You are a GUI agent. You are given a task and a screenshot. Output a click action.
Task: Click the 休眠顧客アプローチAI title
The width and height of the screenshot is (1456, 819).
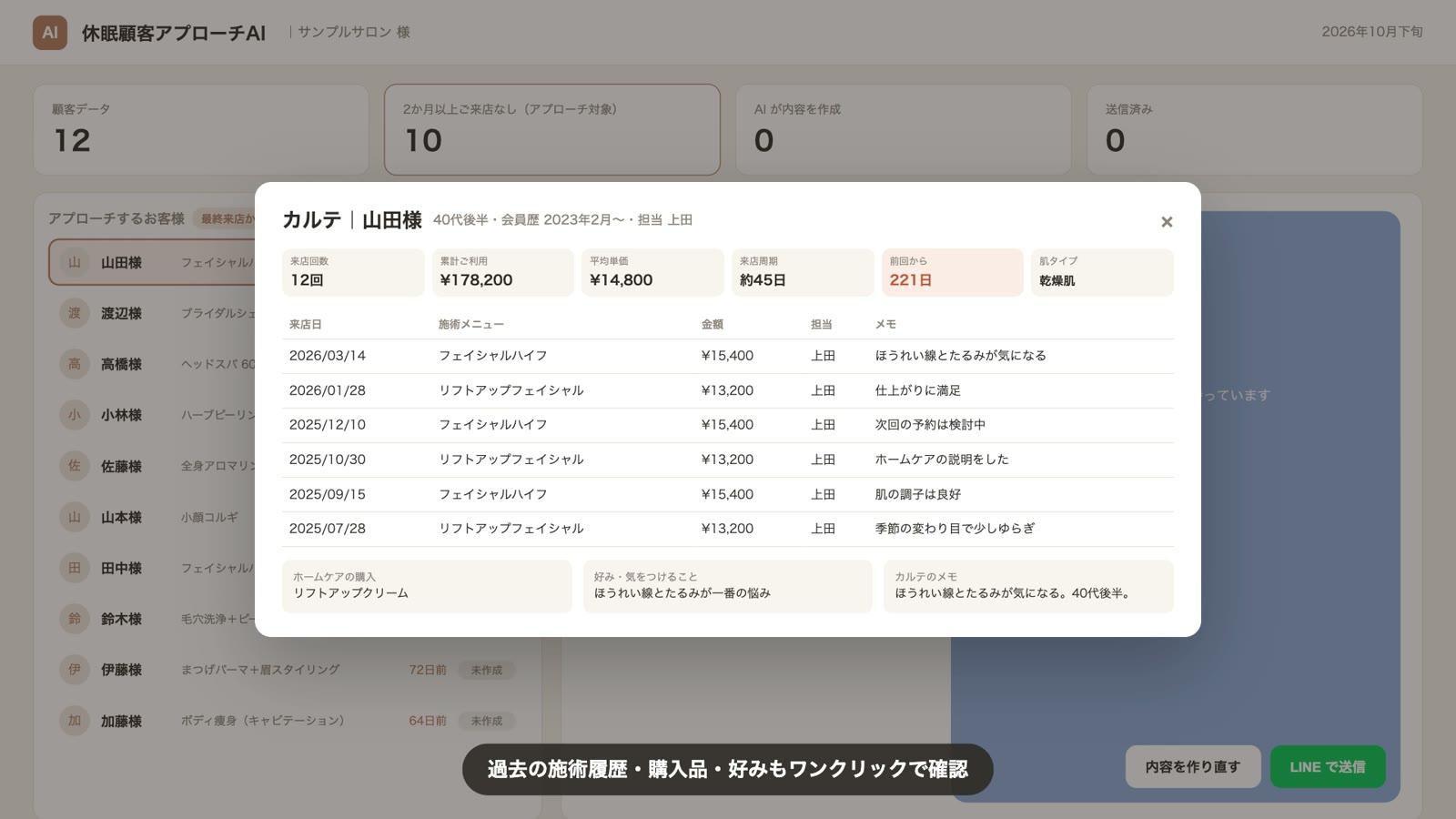[174, 33]
